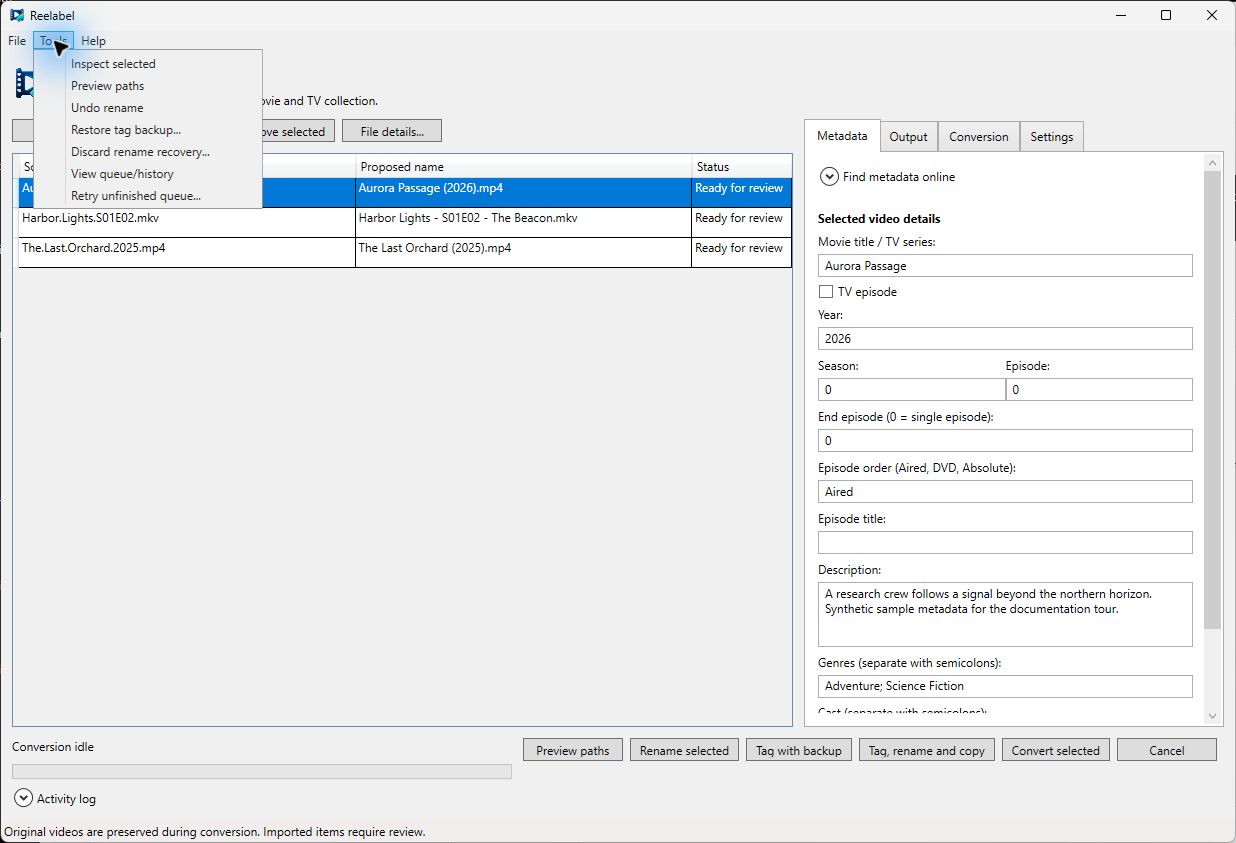
Task: Click the metadata panel vertical scrollbar
Action: tap(1213, 400)
